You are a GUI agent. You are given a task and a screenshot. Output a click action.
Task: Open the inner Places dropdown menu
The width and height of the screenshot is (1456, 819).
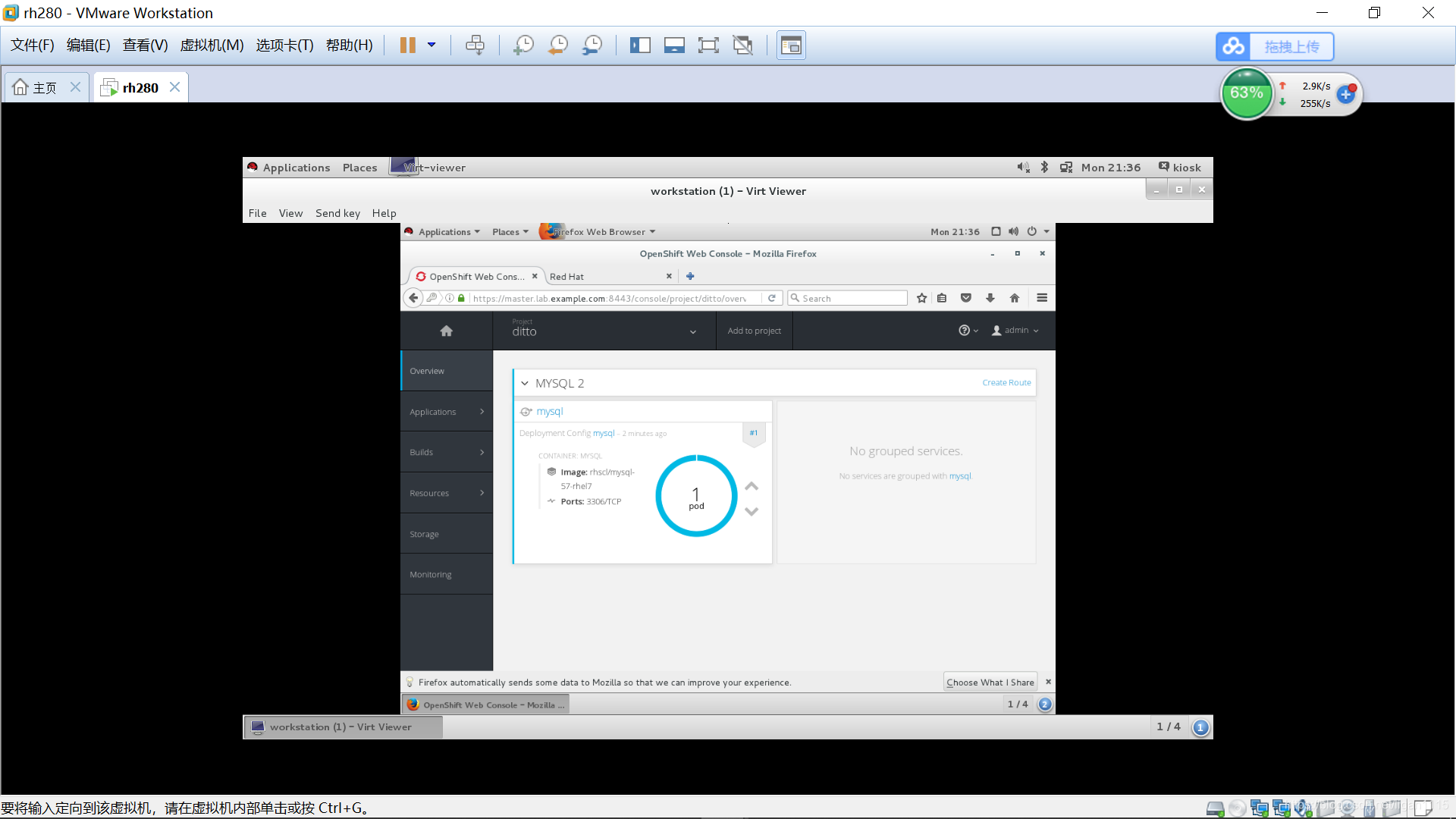pos(510,232)
